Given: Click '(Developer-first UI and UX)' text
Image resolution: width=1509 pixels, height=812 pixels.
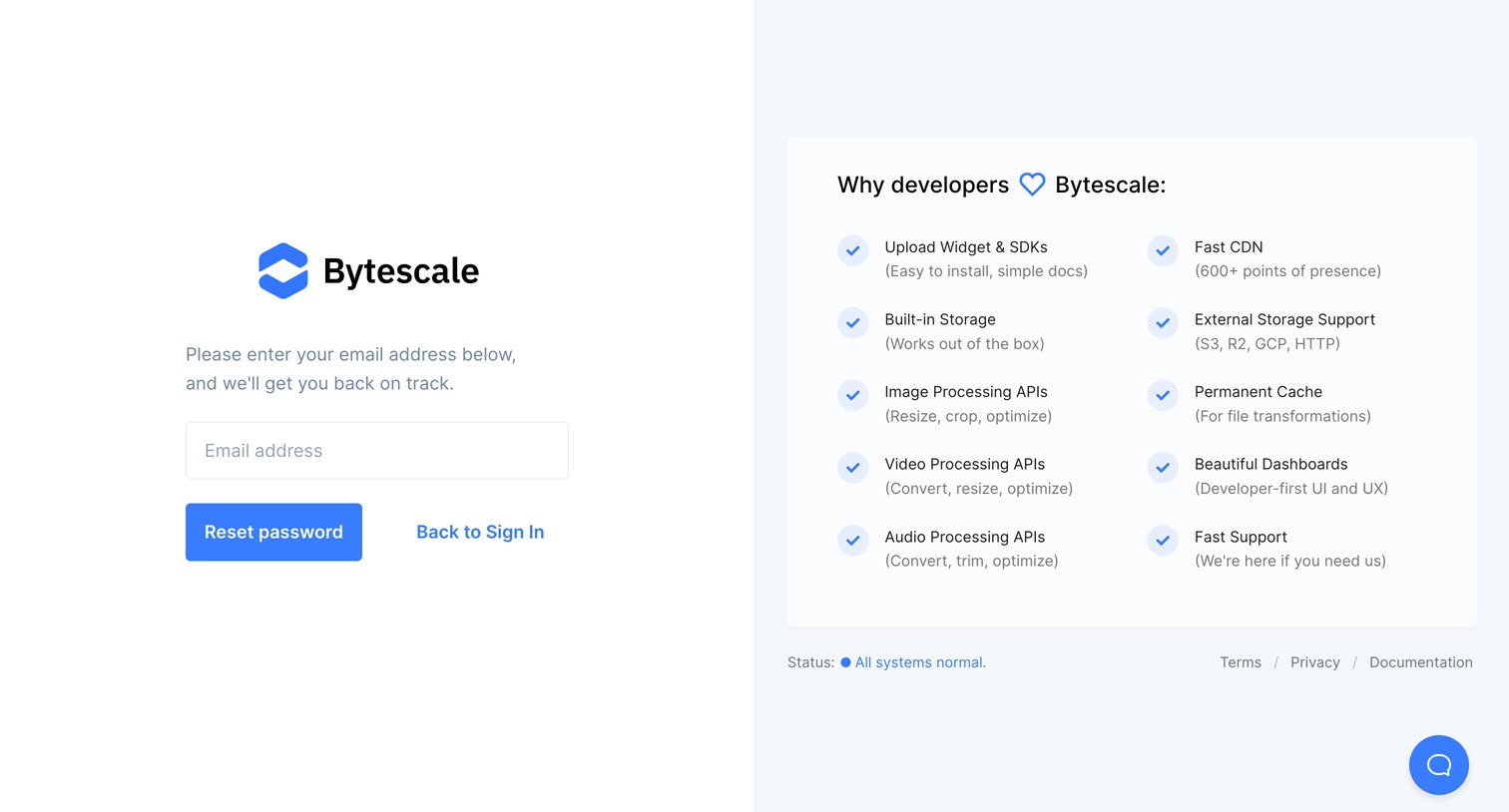Looking at the screenshot, I should pyautogui.click(x=1291, y=489).
